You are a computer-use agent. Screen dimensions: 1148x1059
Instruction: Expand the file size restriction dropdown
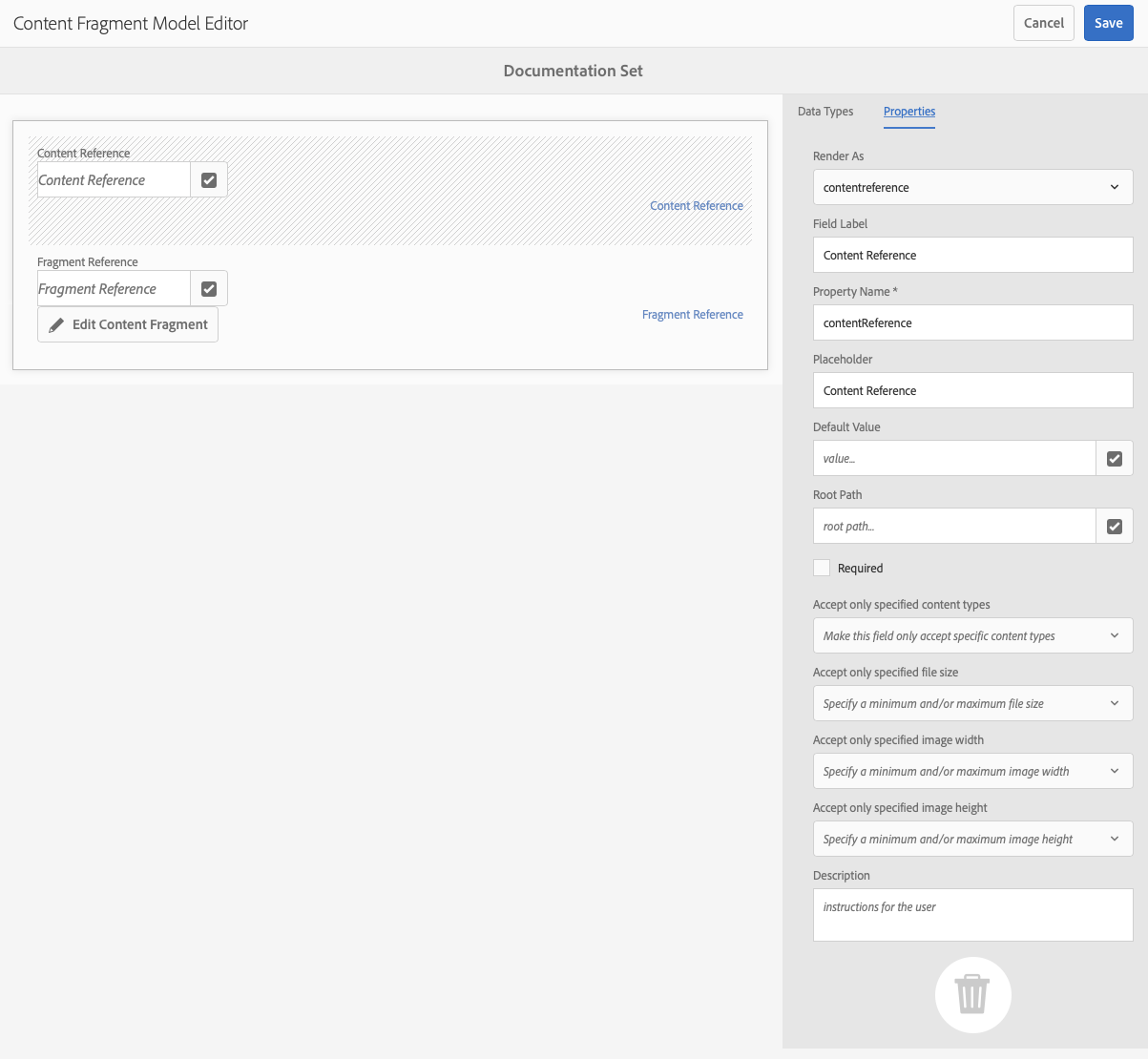(972, 703)
